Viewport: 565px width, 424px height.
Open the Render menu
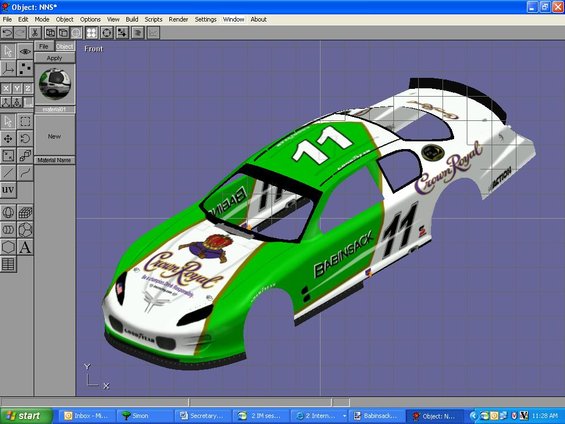pos(178,19)
